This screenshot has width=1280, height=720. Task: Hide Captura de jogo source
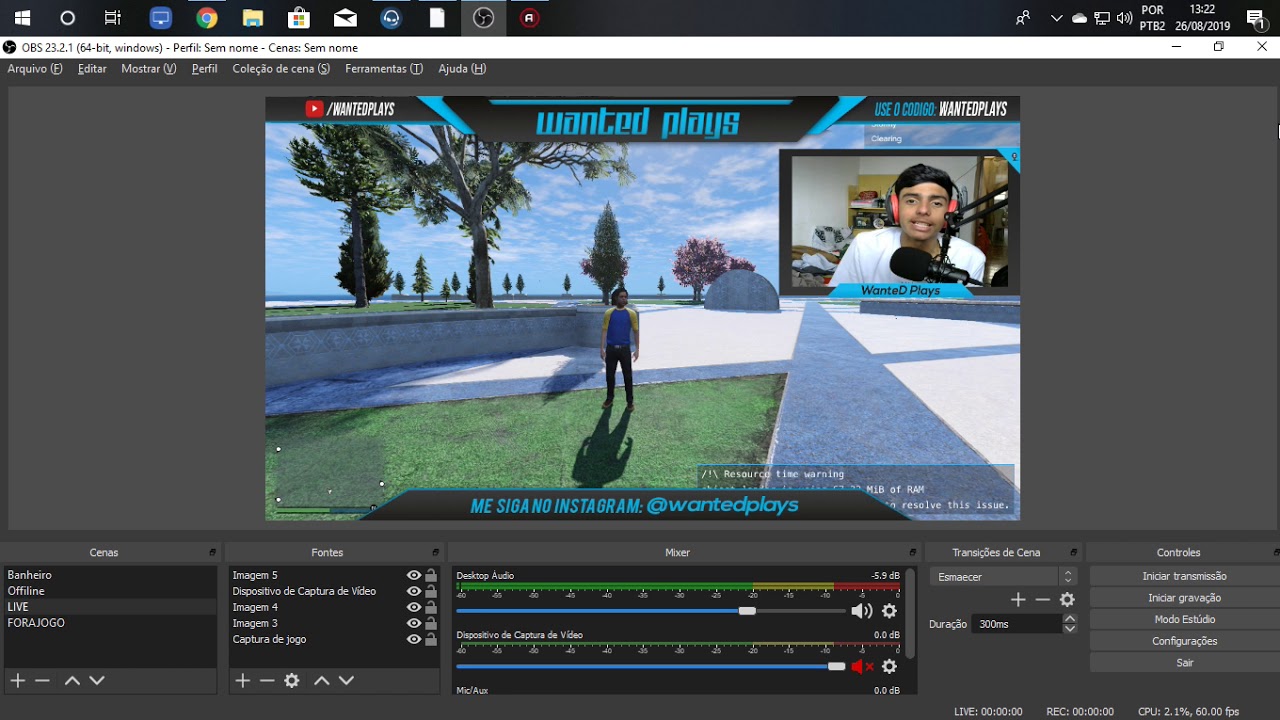413,639
